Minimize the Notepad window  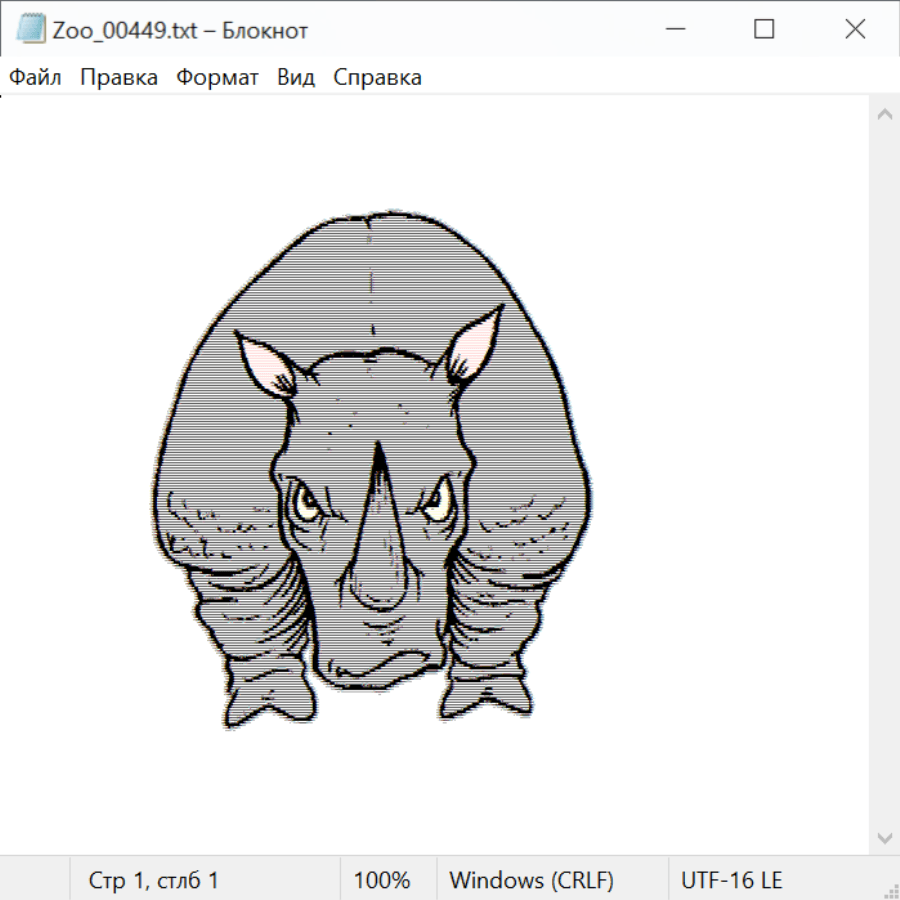pos(675,30)
